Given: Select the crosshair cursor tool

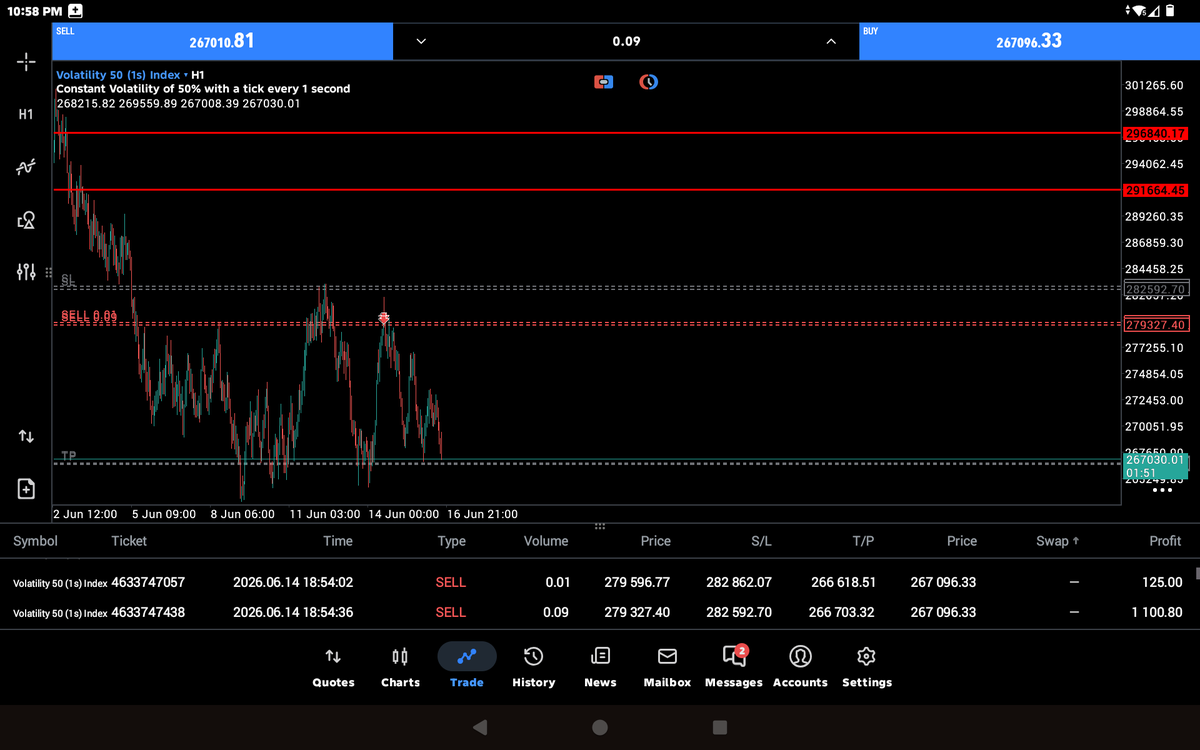Looking at the screenshot, I should [26, 62].
